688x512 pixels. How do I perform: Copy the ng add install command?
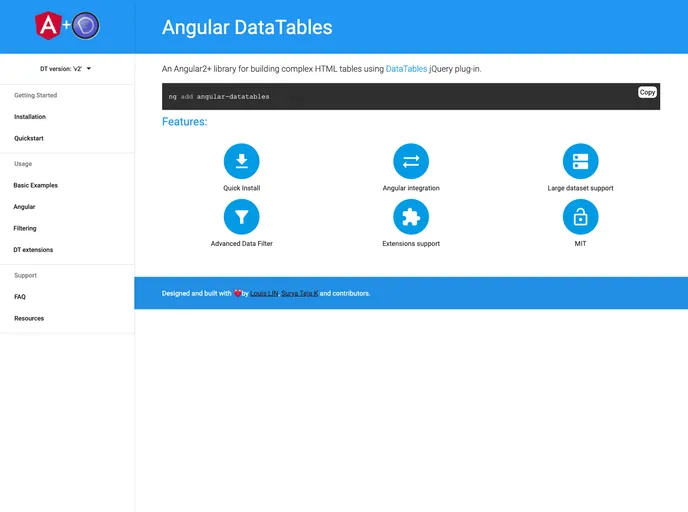[x=647, y=92]
